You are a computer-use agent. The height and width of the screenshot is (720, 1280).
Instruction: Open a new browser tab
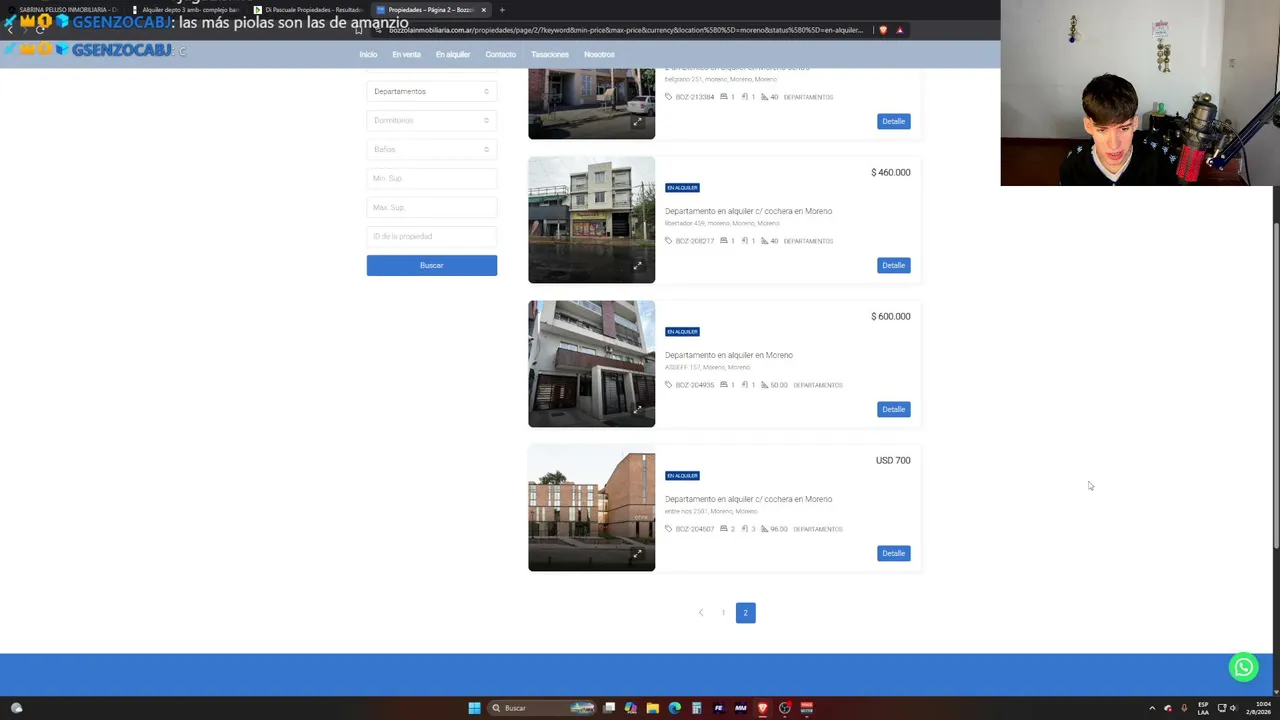(502, 10)
